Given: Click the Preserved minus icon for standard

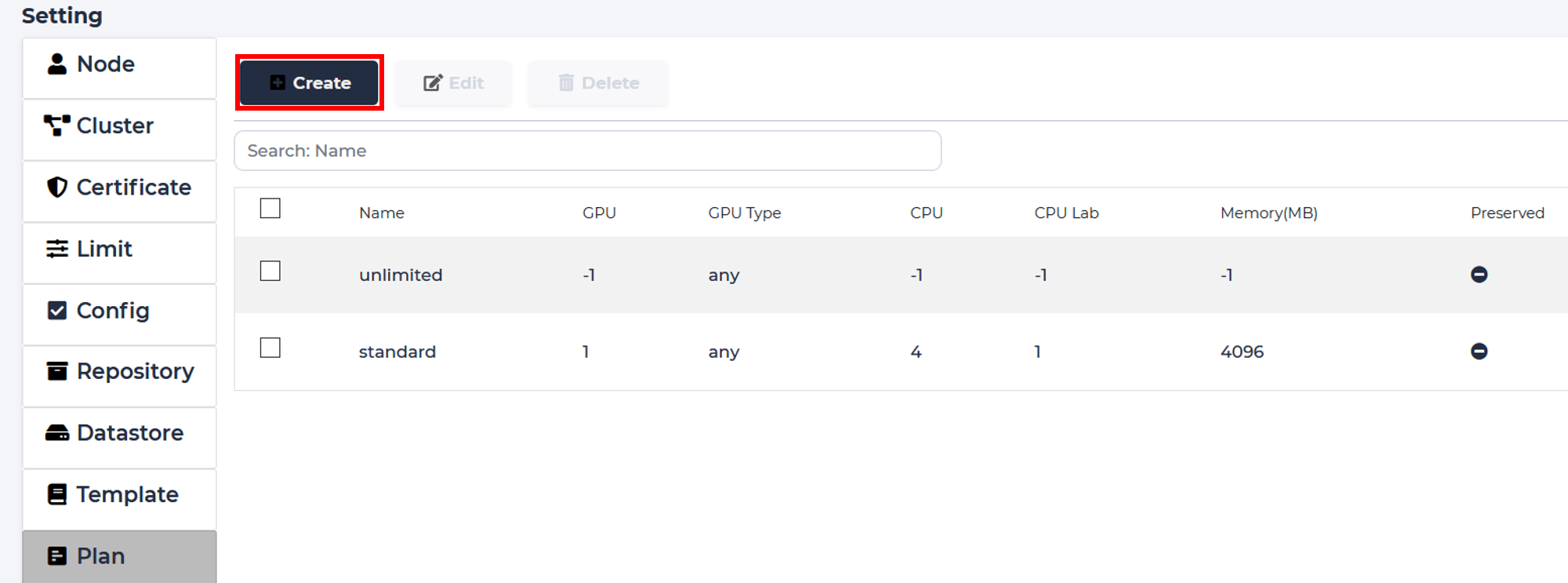Looking at the screenshot, I should 1479,351.
